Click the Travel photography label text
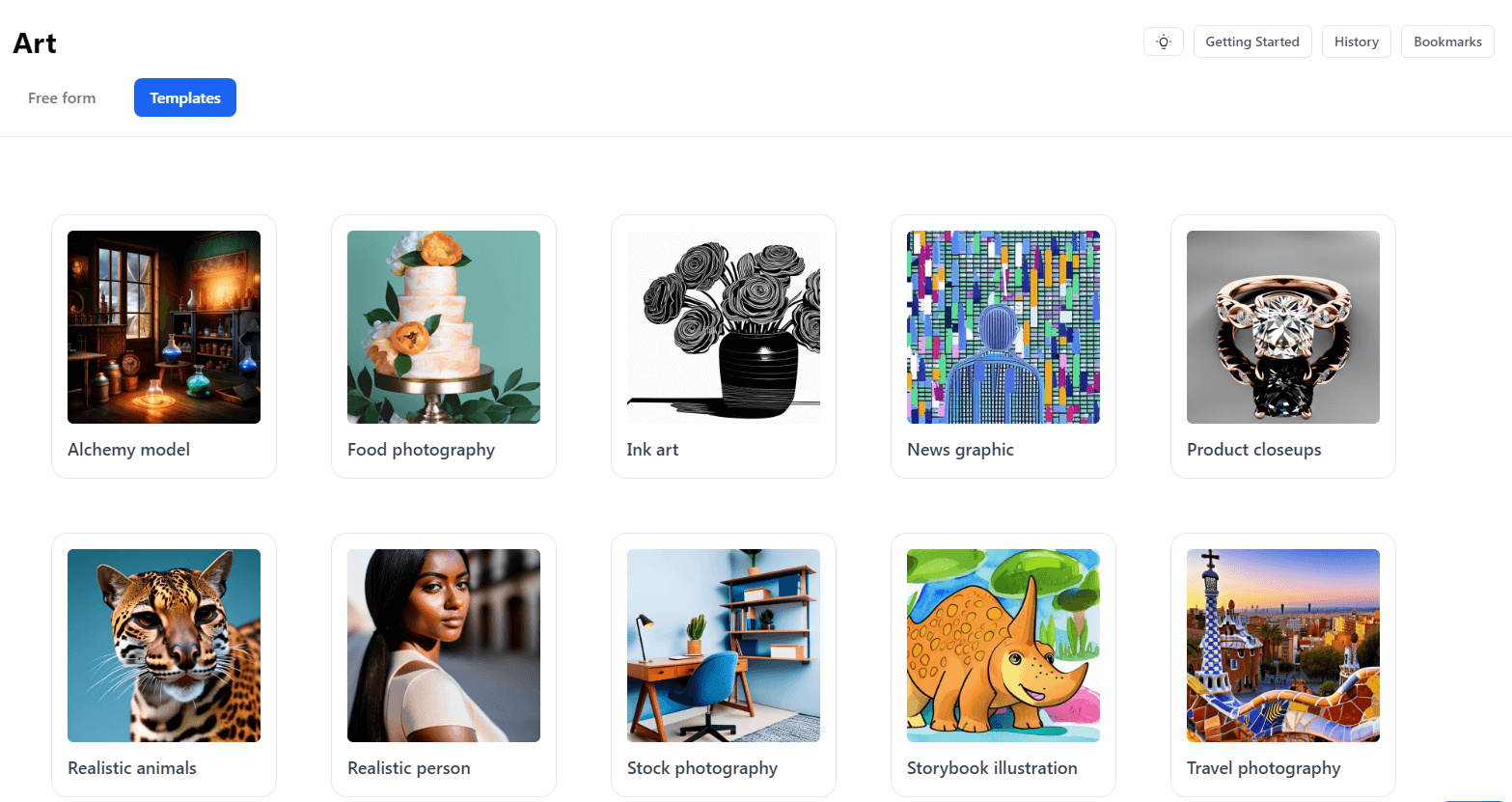This screenshot has width=1512, height=802. tap(1264, 768)
